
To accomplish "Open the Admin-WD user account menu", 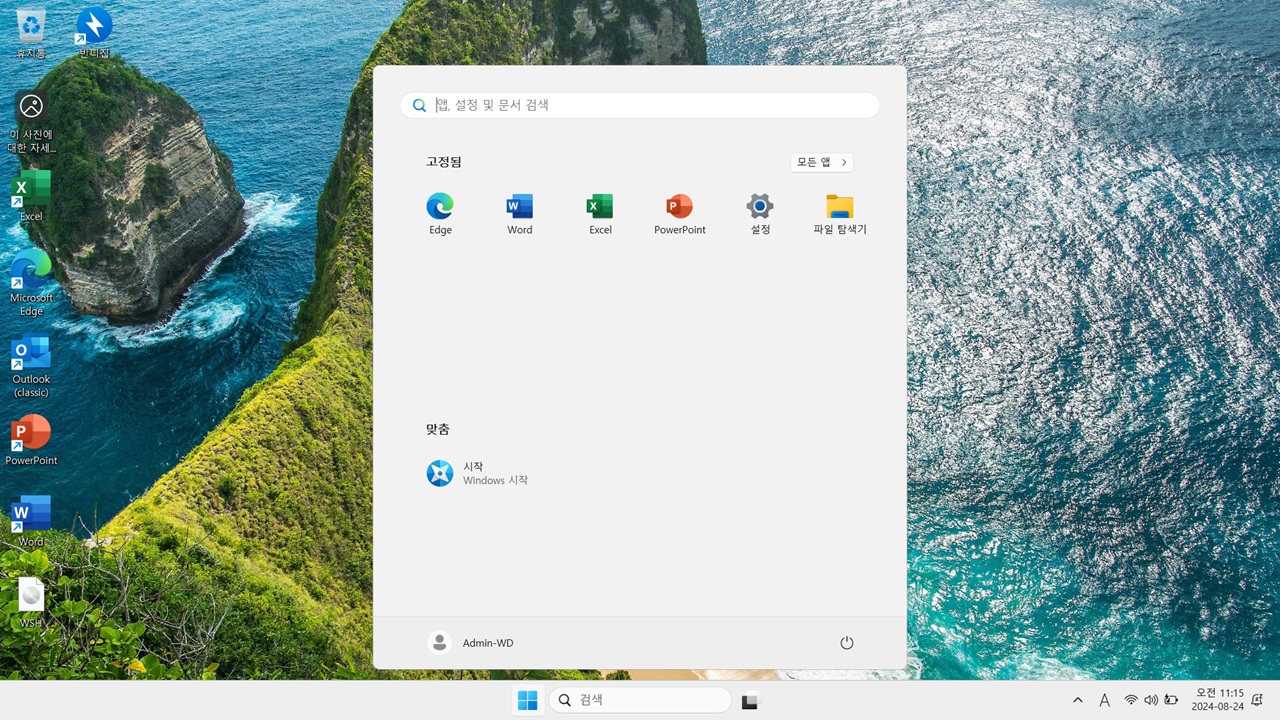I will click(471, 643).
